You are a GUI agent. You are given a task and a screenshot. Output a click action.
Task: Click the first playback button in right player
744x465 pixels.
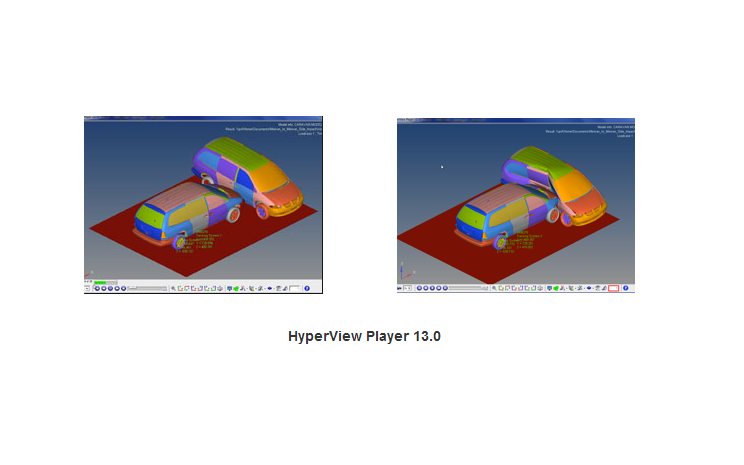(419, 288)
